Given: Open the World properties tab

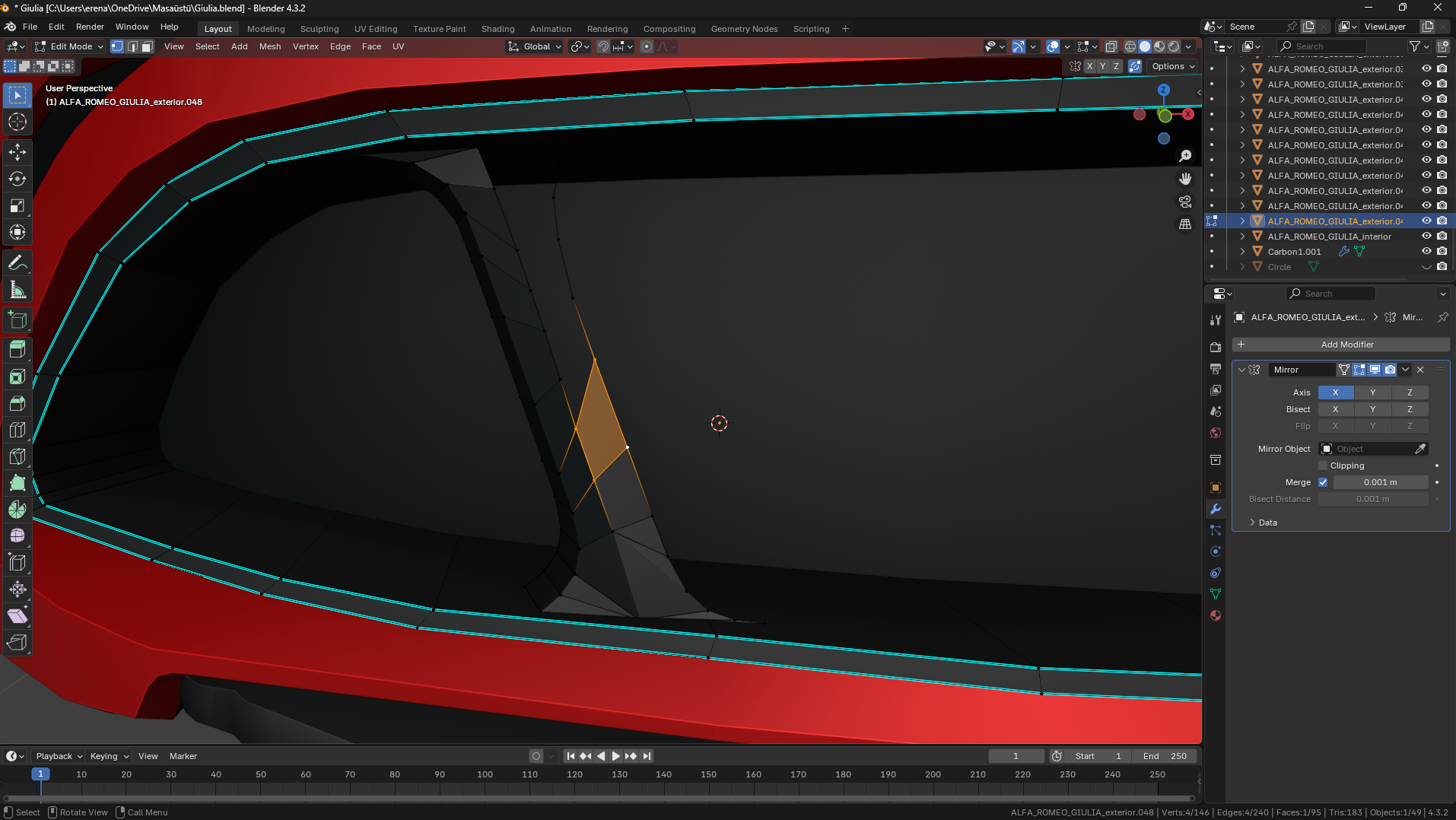Looking at the screenshot, I should point(1216,433).
